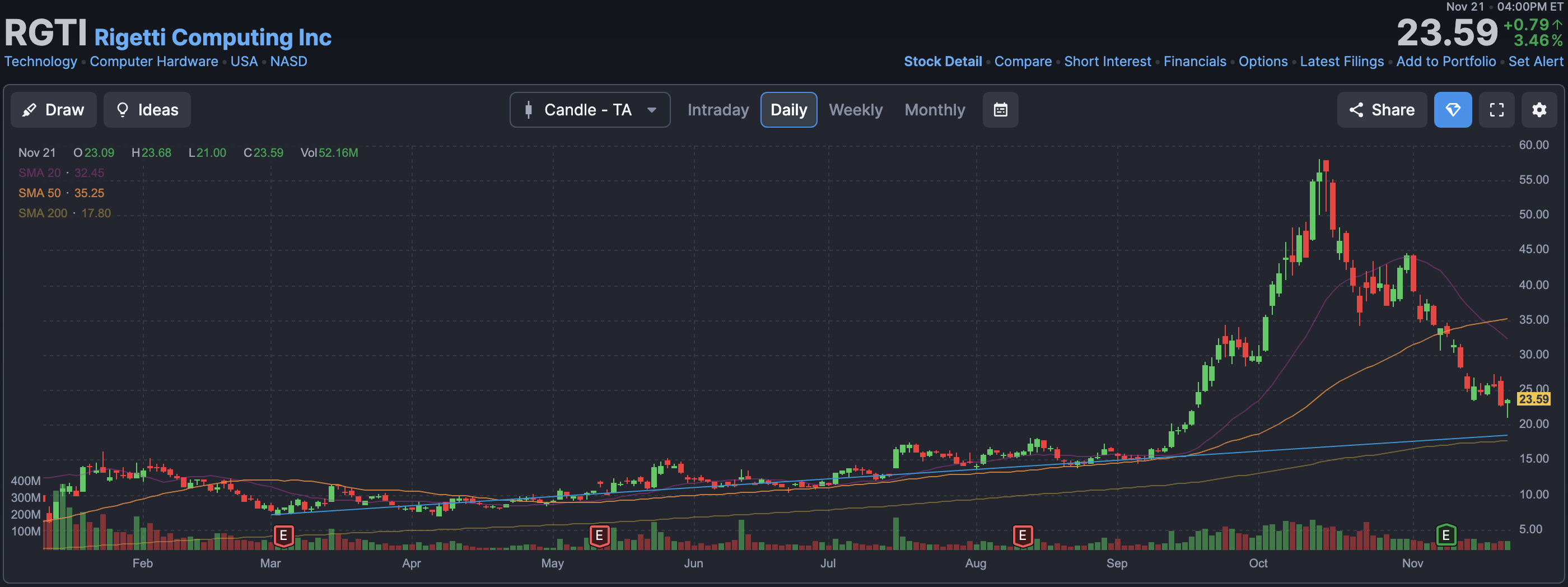Click the Set Alert link

(x=1535, y=62)
